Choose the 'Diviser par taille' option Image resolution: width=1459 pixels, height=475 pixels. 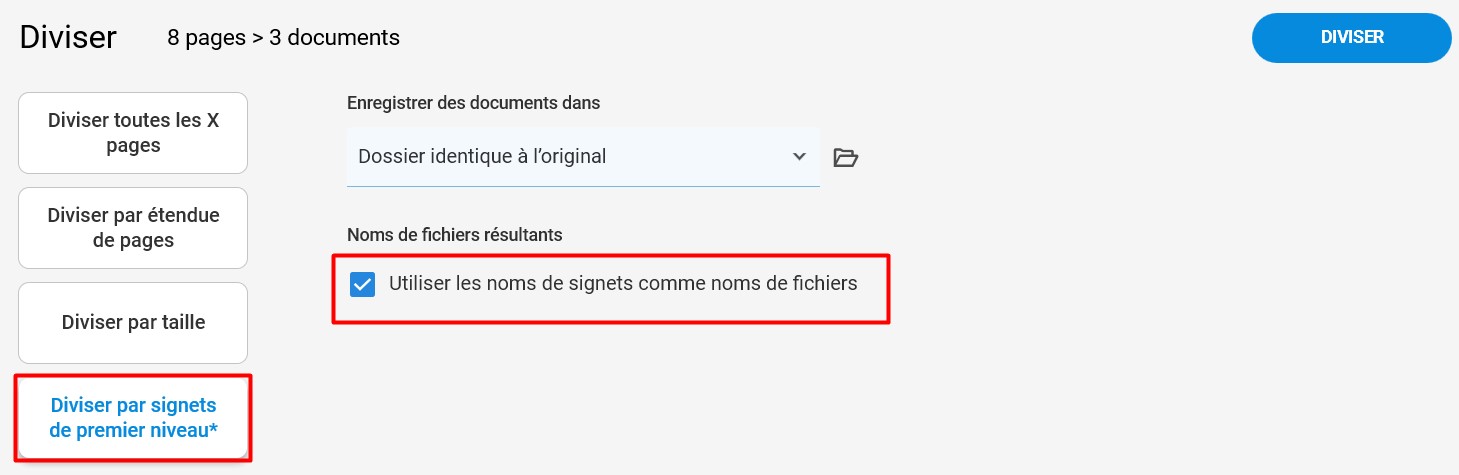click(x=133, y=323)
